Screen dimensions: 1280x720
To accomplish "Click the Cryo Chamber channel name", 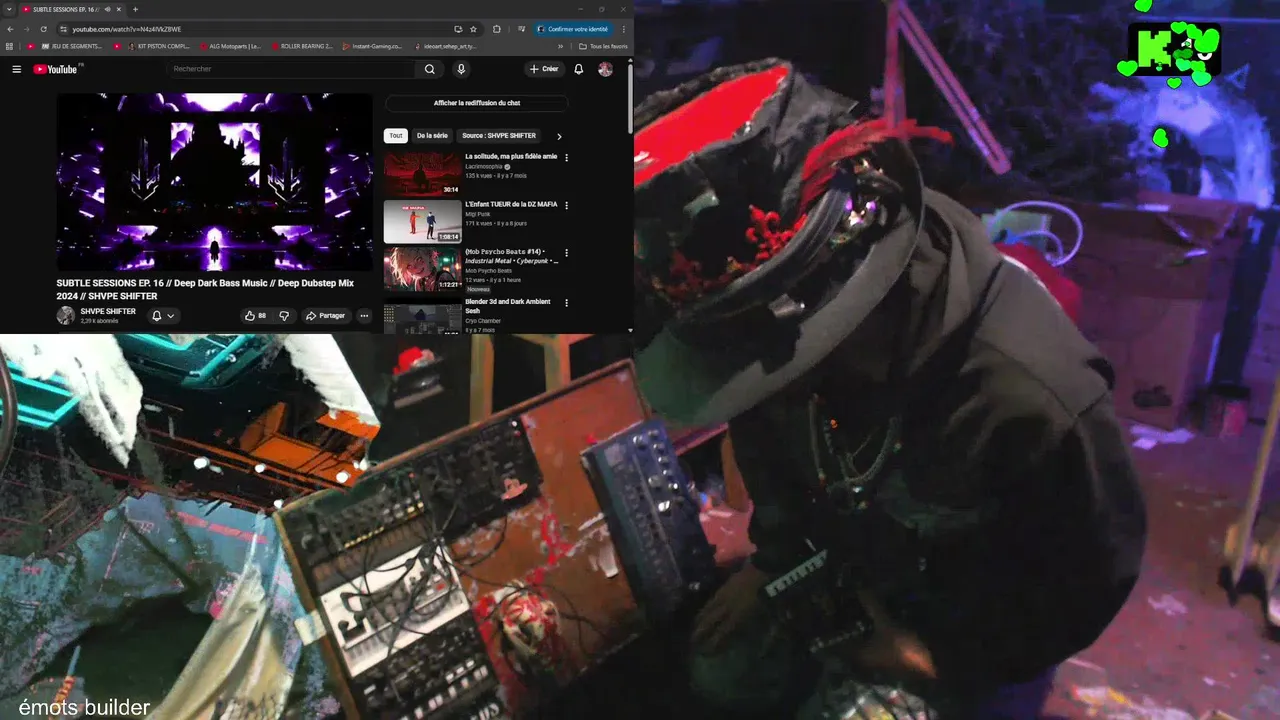I will 483,321.
